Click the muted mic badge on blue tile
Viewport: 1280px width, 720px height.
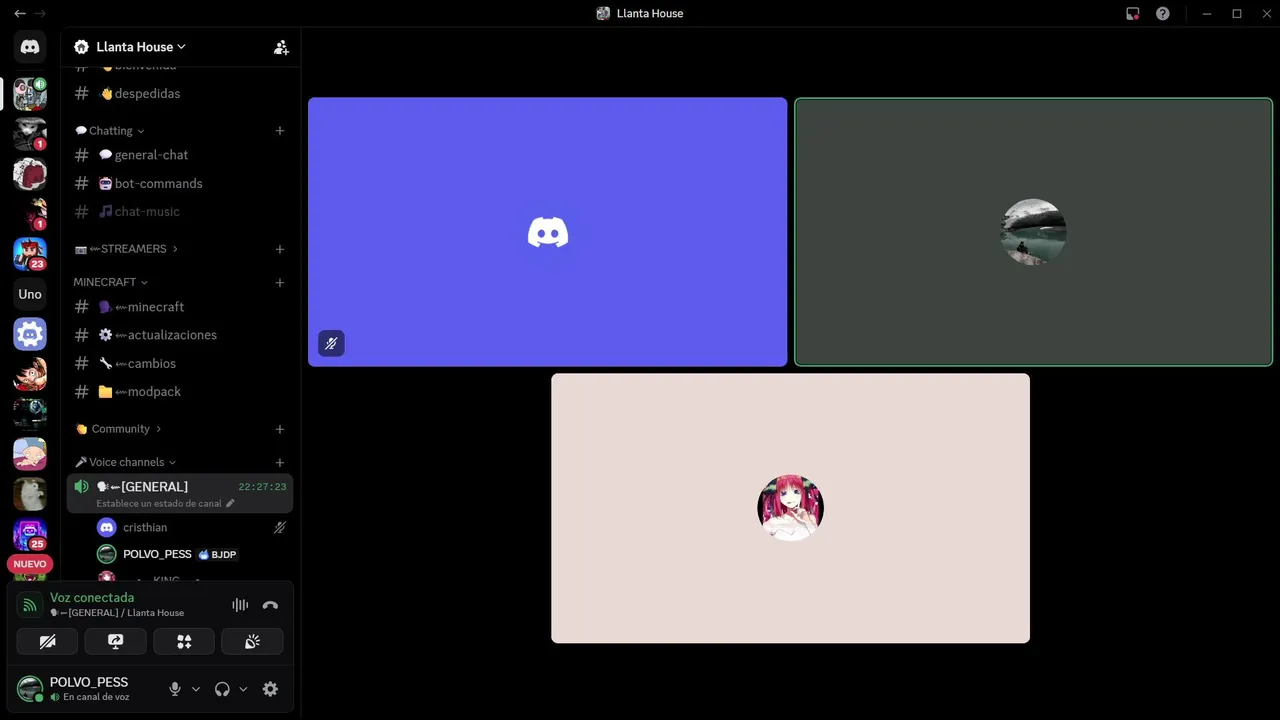331,343
